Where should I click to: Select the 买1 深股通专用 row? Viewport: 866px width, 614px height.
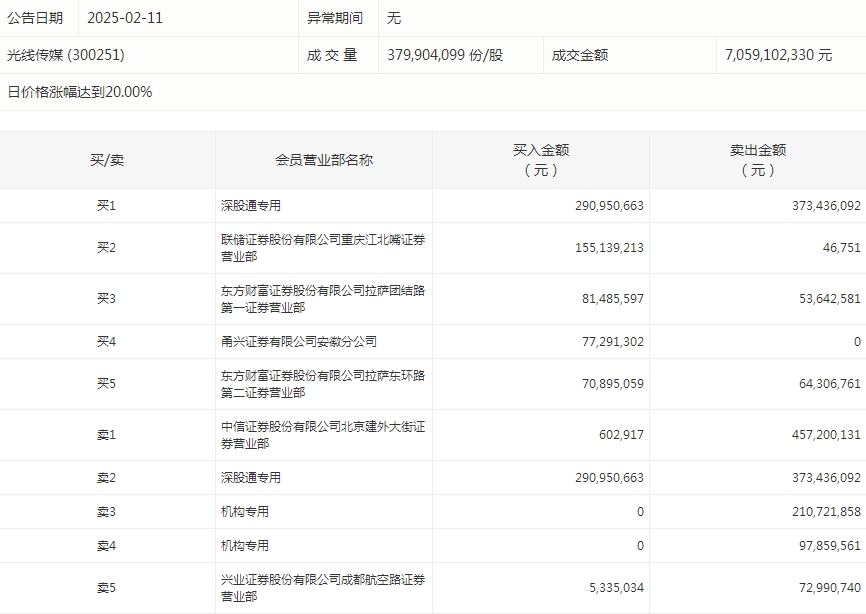433,205
